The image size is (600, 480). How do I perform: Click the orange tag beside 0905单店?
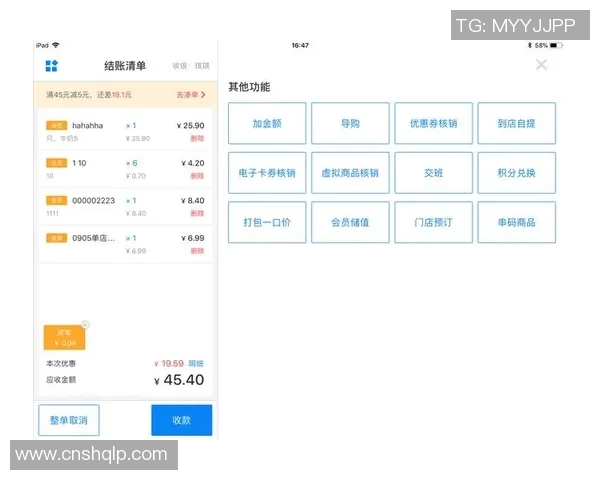click(x=56, y=238)
